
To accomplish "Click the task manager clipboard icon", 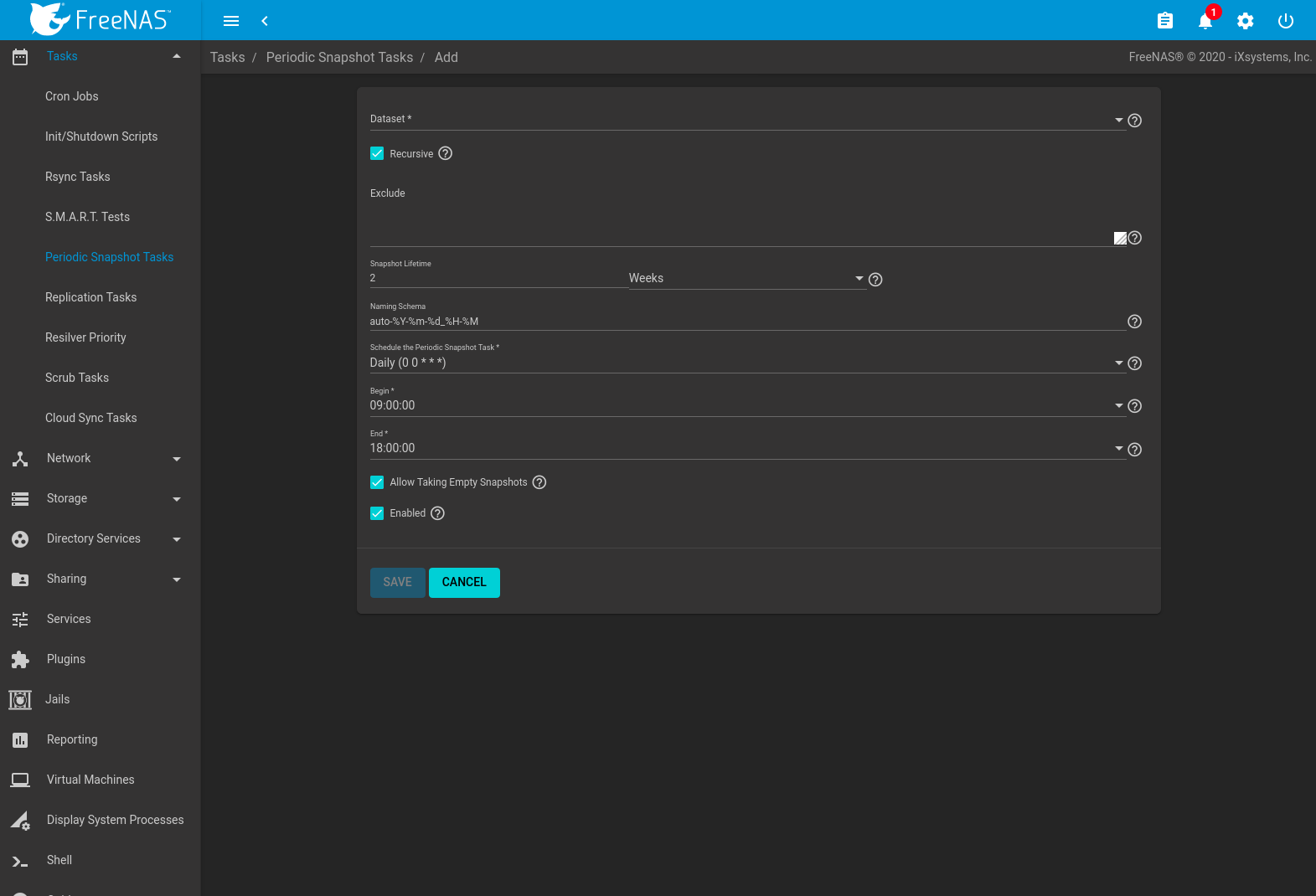I will 1164,21.
